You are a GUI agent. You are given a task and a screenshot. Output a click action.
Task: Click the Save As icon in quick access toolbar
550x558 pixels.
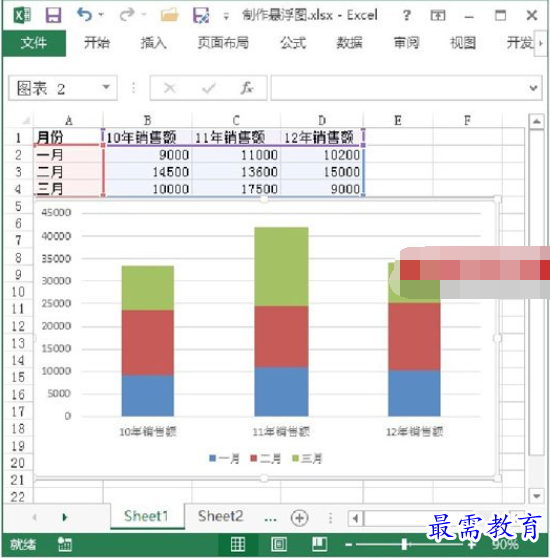201,15
